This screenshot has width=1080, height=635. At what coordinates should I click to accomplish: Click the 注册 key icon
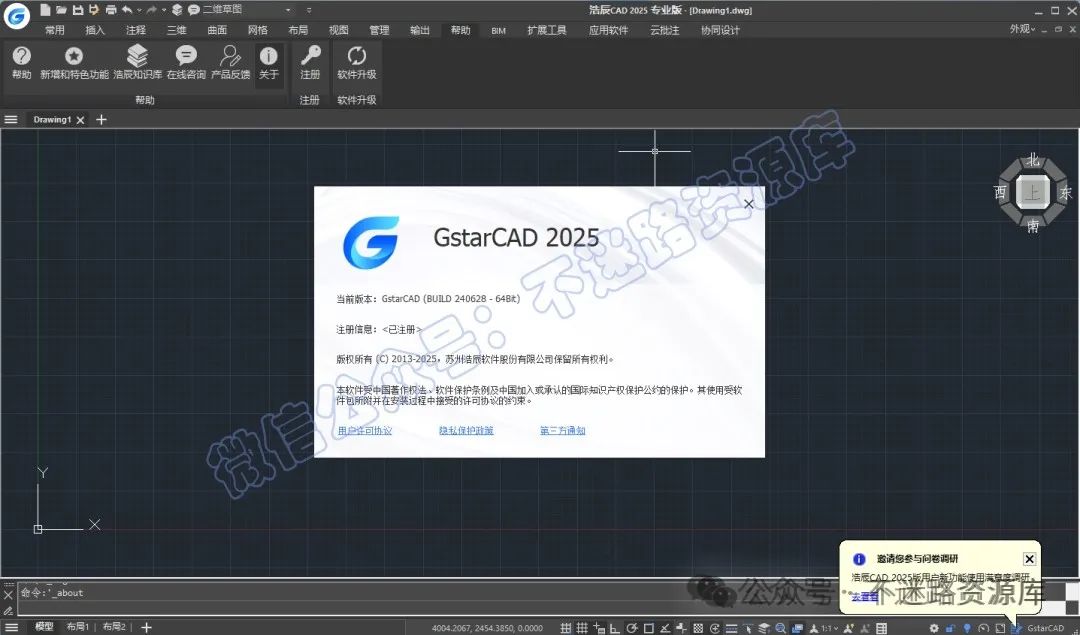[x=310, y=63]
